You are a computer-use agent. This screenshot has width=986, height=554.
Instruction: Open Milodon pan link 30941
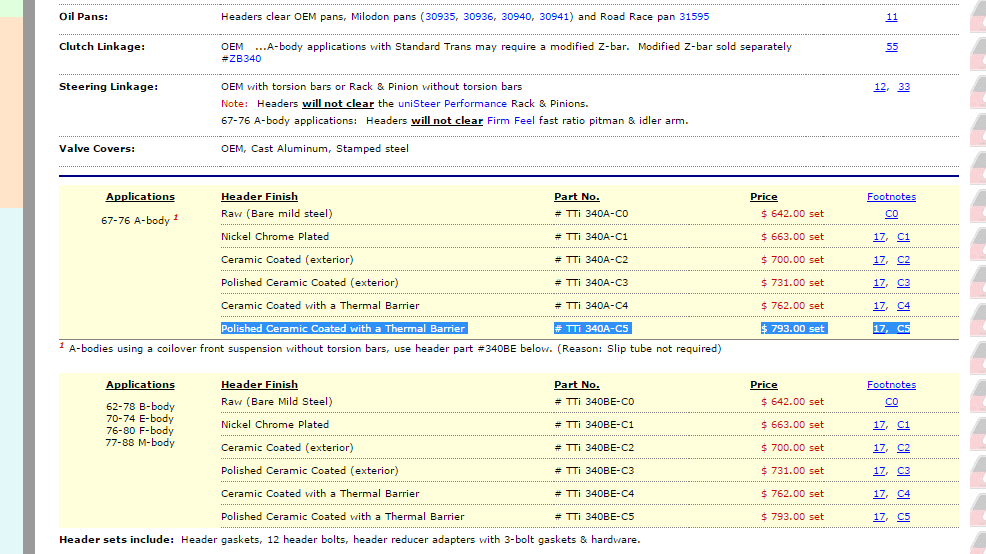coord(554,17)
